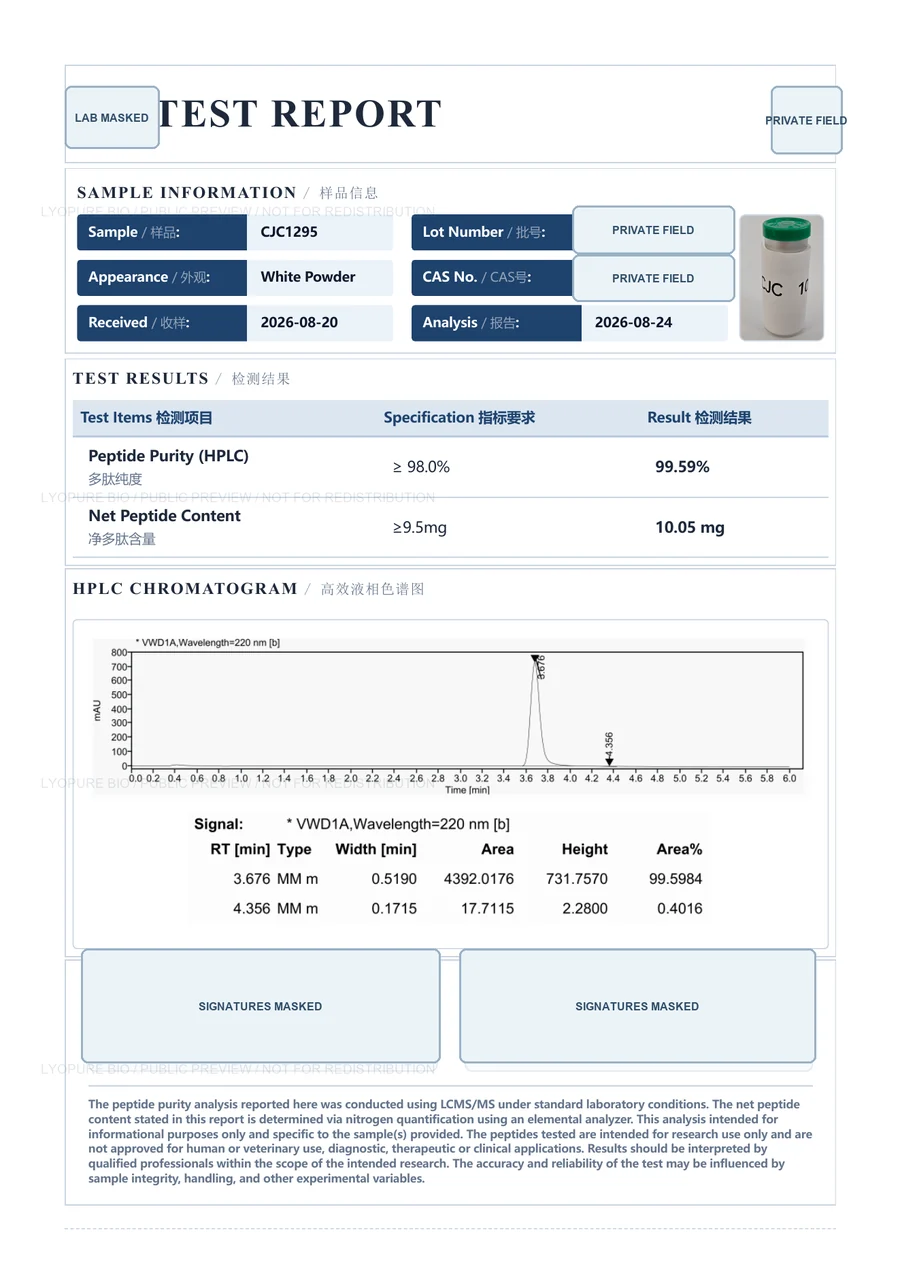Click the TEST REPORT title heading
900x1273 pixels.
coord(299,114)
